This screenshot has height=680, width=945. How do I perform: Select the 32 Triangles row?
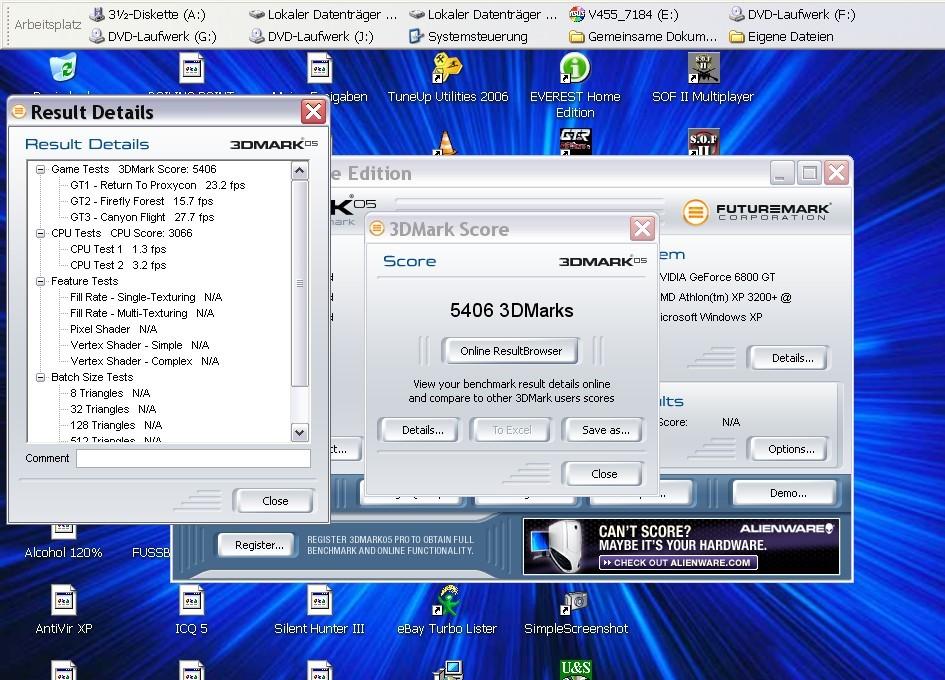113,409
